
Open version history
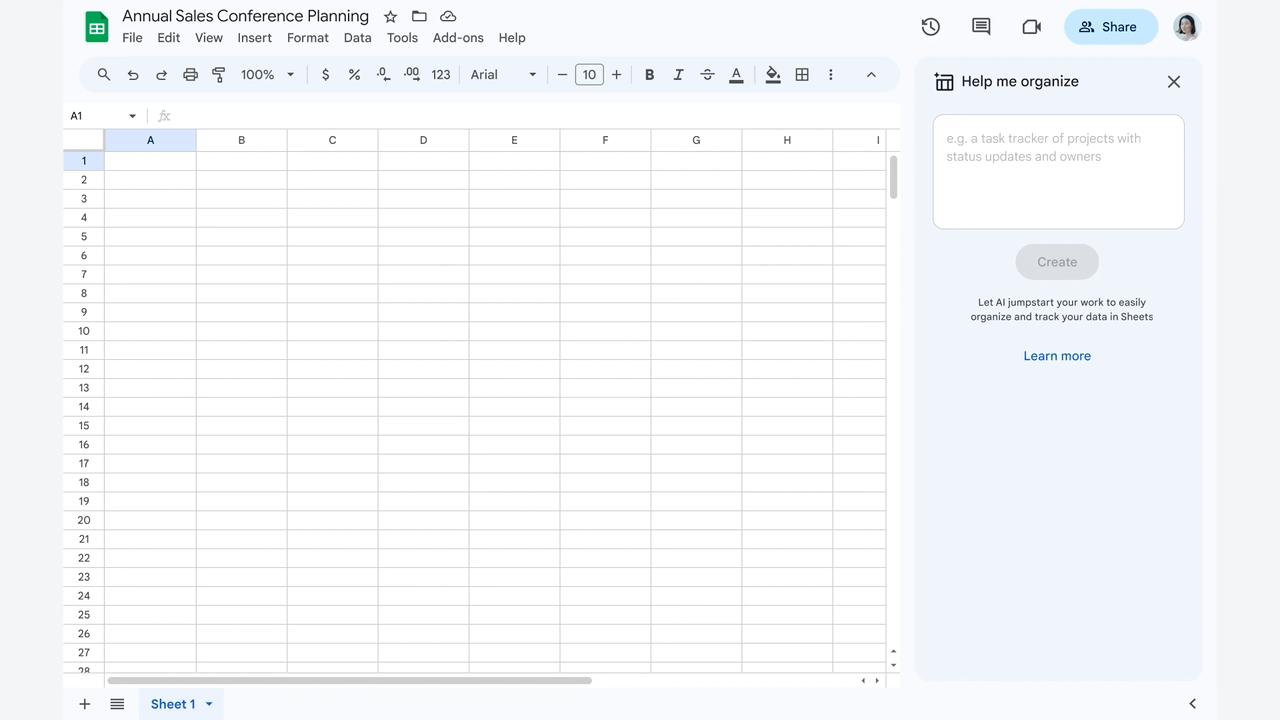coord(930,27)
